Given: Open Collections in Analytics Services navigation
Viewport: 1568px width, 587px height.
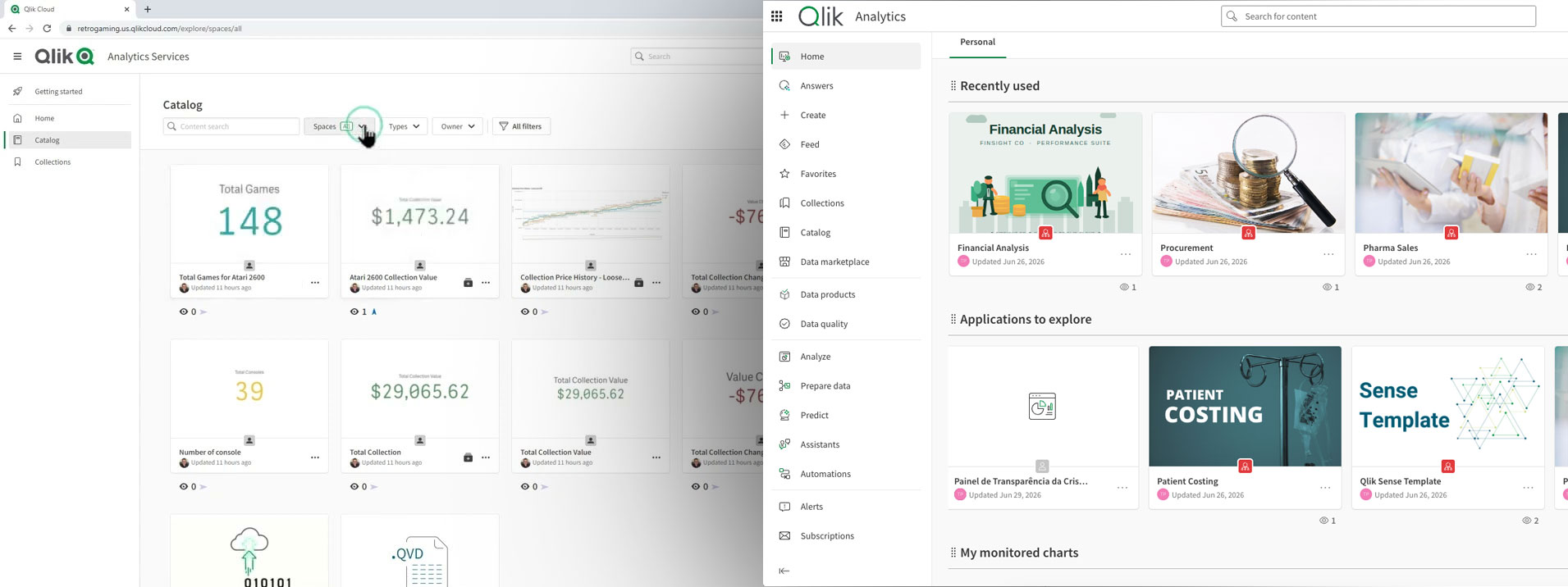Looking at the screenshot, I should coord(67,162).
